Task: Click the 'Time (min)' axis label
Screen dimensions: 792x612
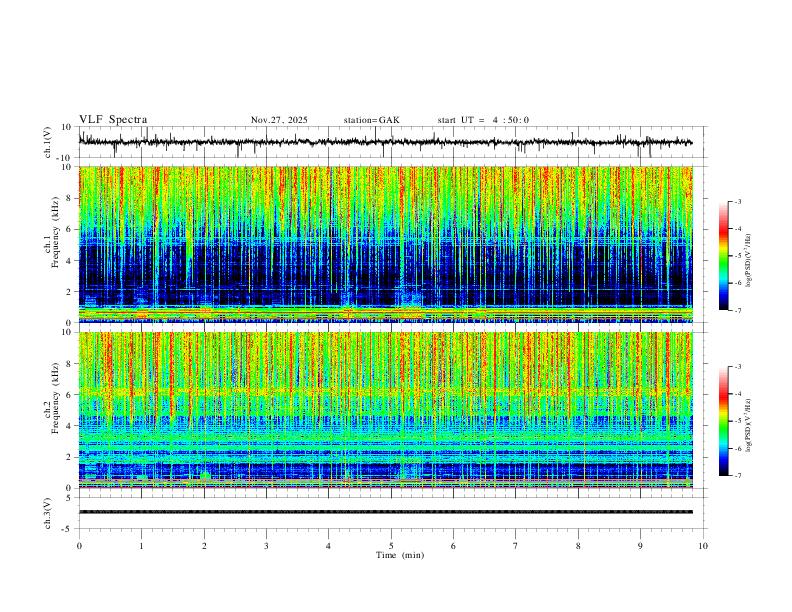Action: [x=400, y=555]
